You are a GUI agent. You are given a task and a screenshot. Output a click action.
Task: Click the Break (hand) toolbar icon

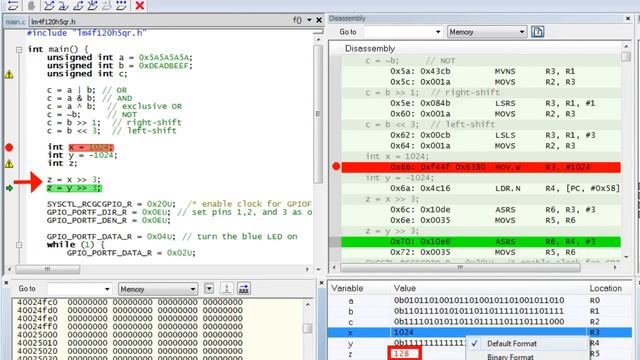(31, 5)
